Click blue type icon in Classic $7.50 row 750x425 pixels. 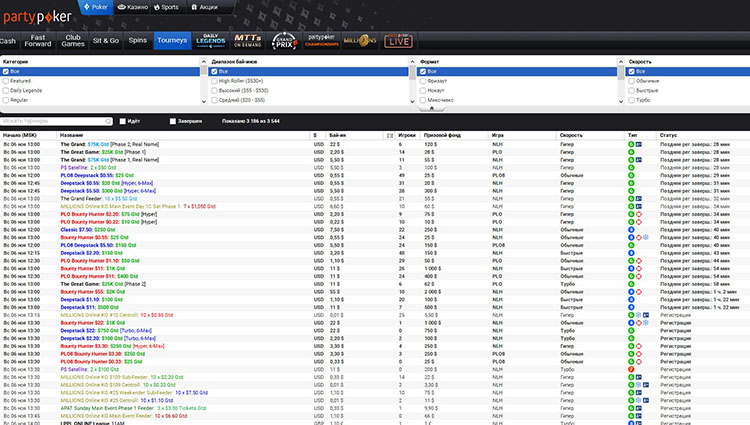[631, 229]
